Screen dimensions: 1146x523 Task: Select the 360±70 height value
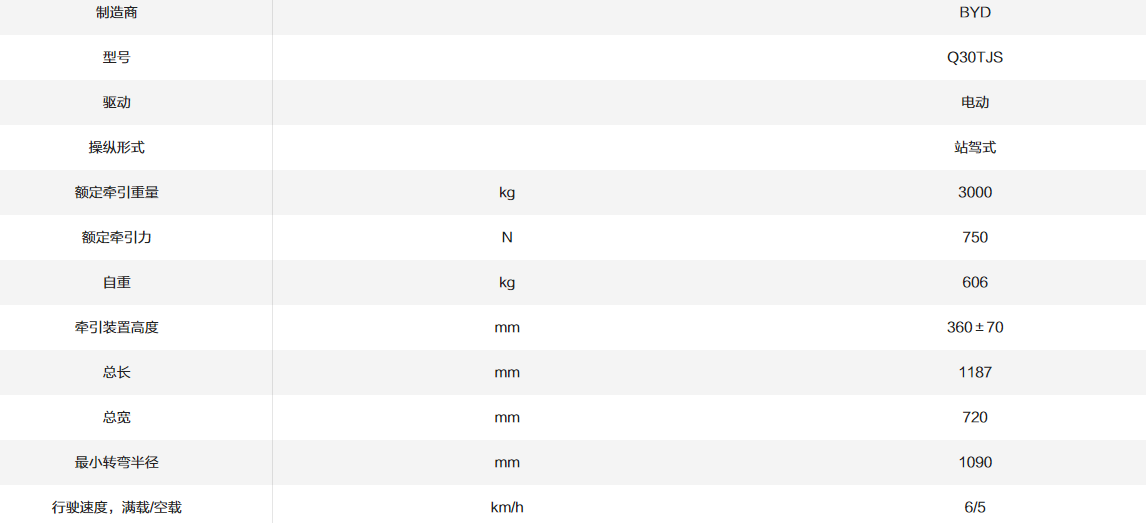(x=975, y=327)
